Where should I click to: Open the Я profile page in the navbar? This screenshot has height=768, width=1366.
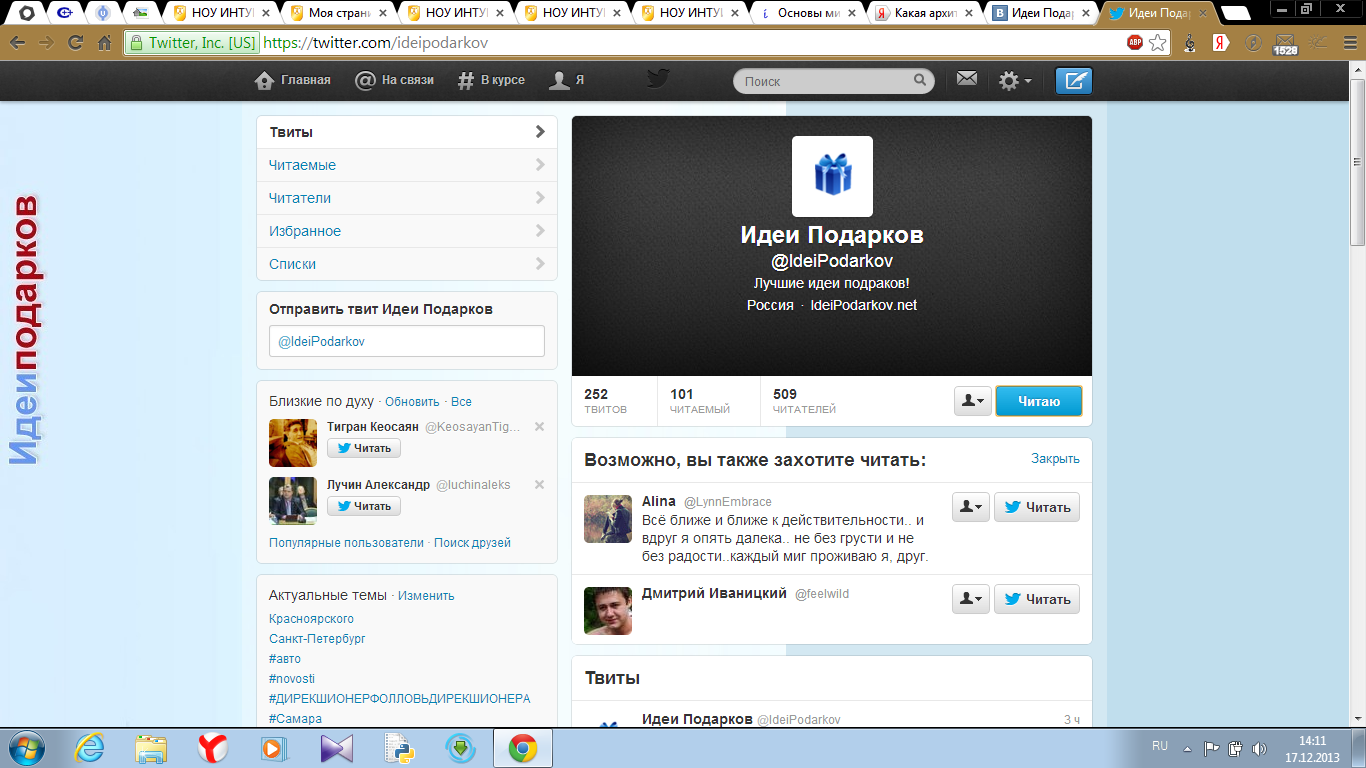(x=568, y=80)
